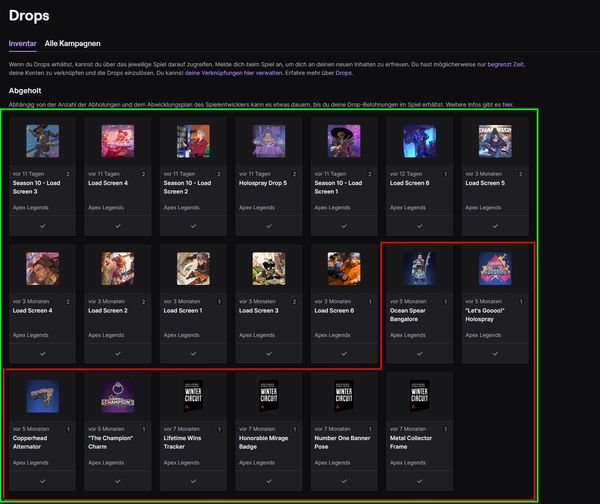Viewport: 600px width, 504px height.
Task: Select Season 10 - Load Screen 2 thumbnail
Action: pyautogui.click(x=193, y=141)
